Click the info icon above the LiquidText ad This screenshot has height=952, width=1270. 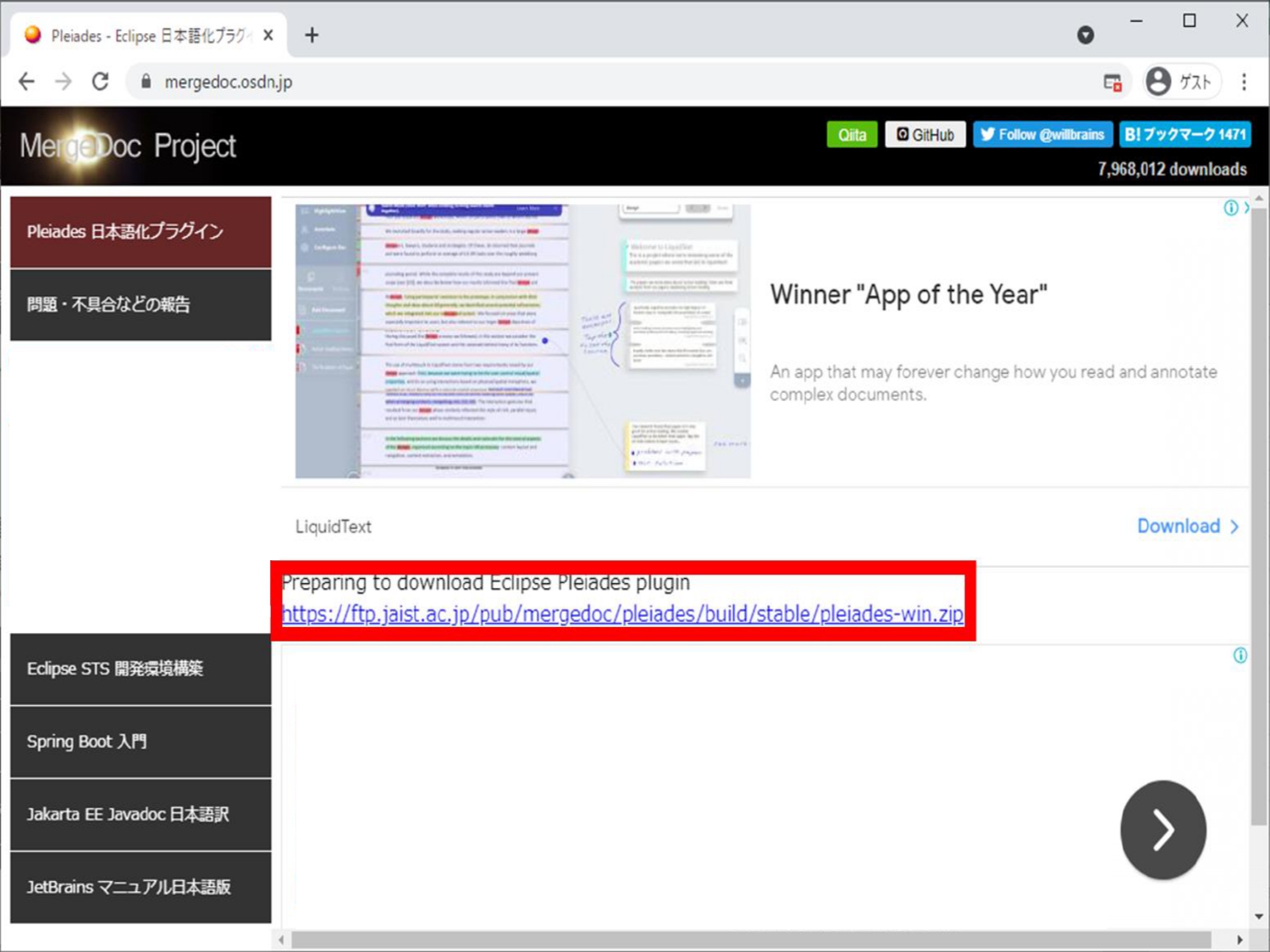point(1230,207)
